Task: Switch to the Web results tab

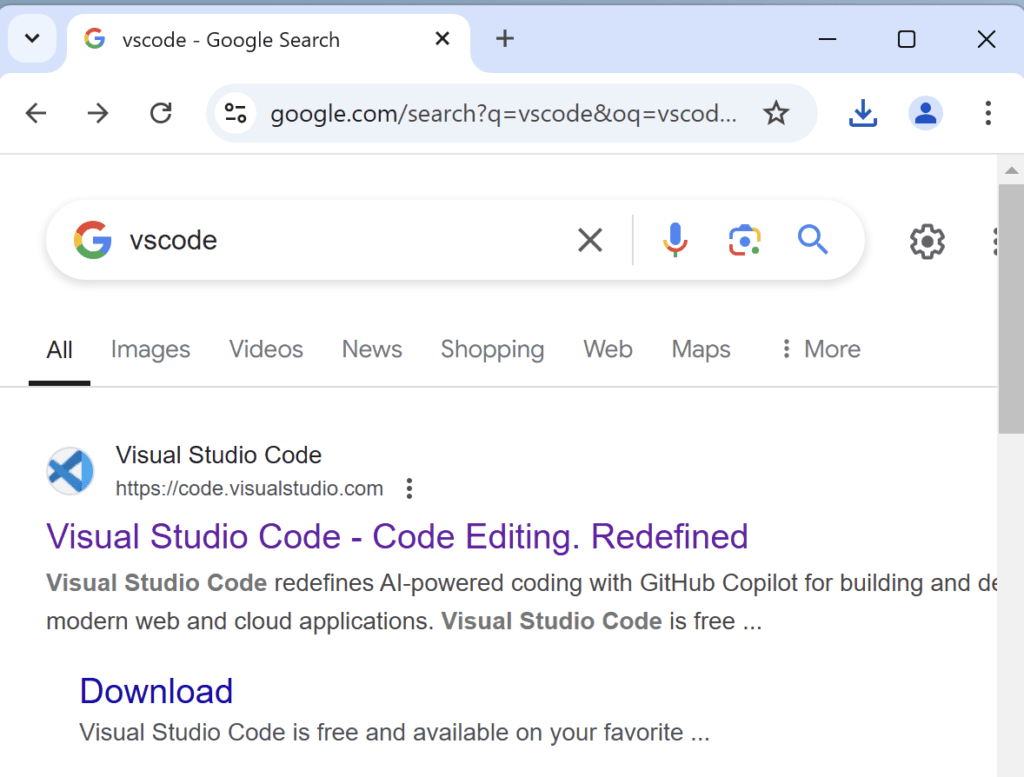Action: (608, 350)
